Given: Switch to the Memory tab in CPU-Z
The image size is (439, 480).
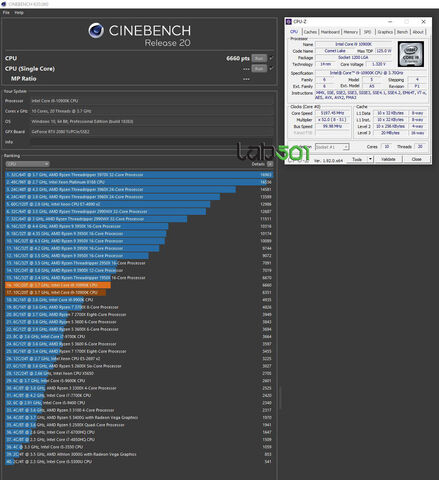Looking at the screenshot, I should (351, 32).
